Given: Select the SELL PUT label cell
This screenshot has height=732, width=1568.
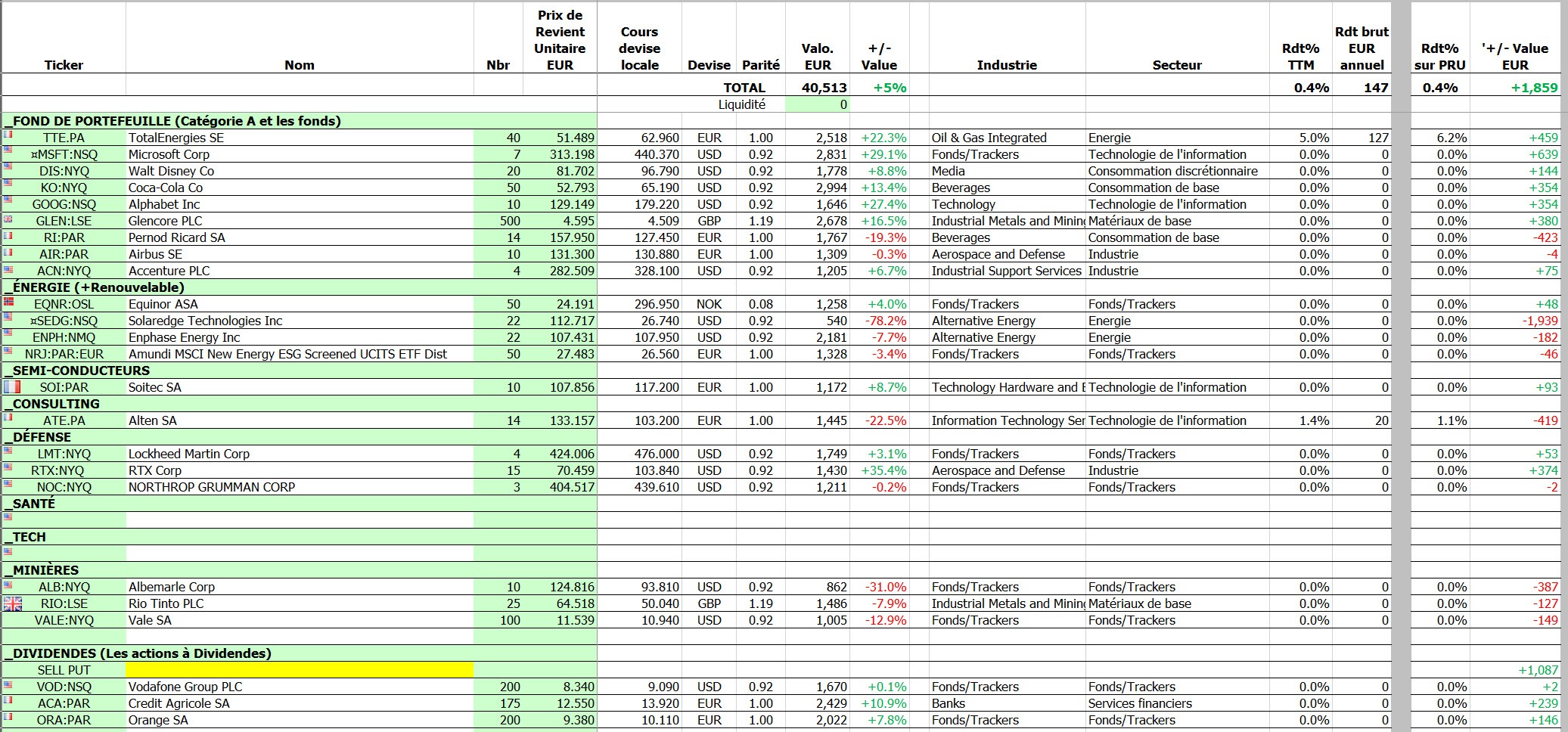Looking at the screenshot, I should [64, 670].
